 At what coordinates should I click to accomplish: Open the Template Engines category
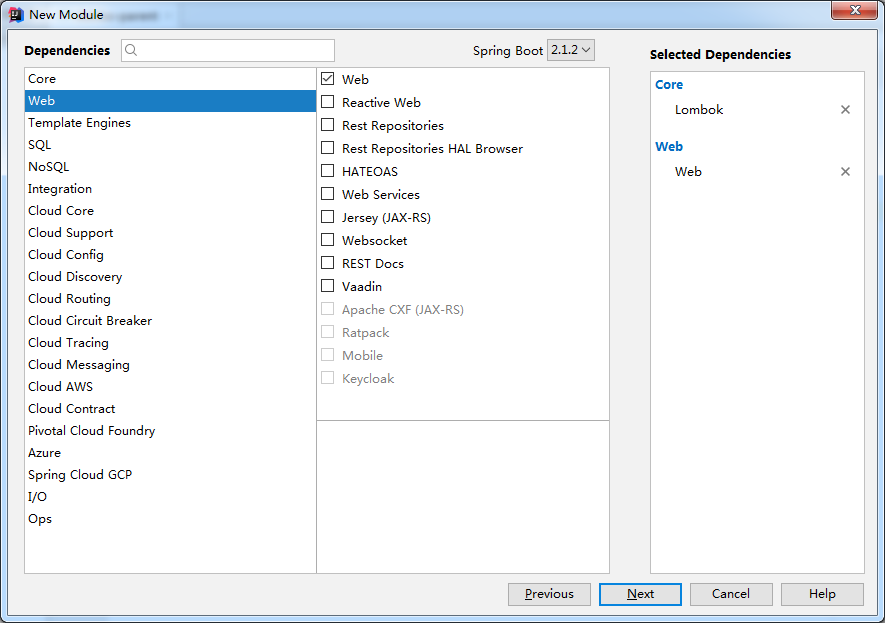point(170,122)
